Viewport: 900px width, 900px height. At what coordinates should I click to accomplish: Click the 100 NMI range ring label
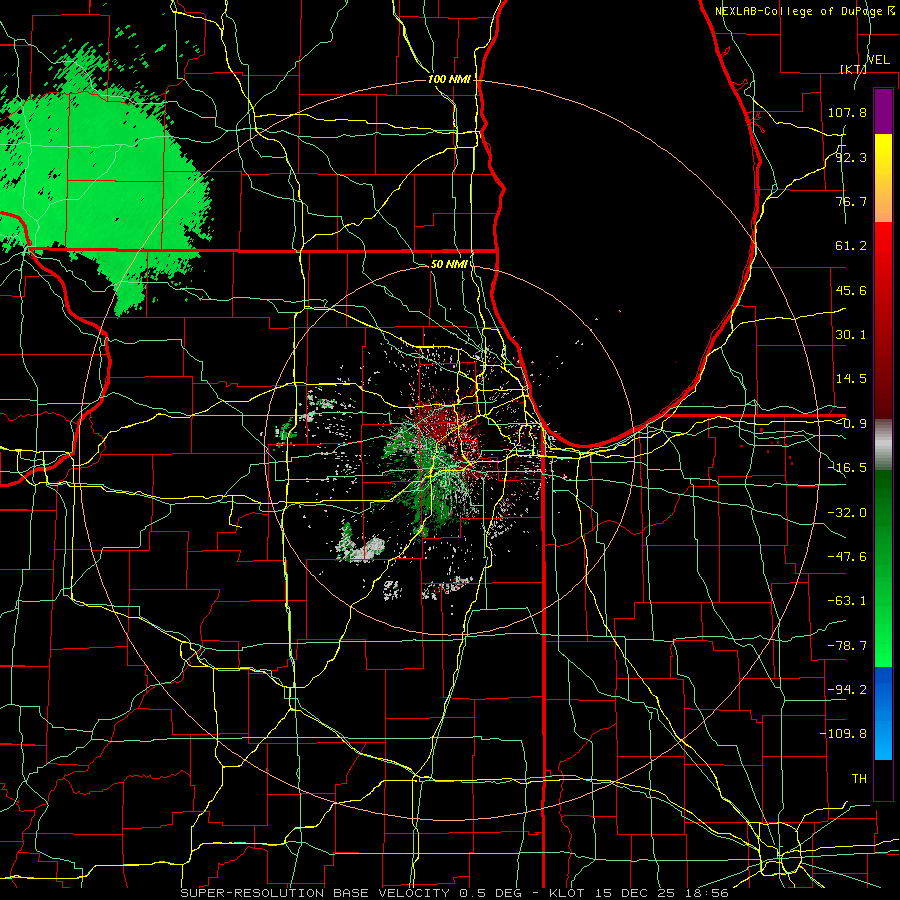point(449,79)
